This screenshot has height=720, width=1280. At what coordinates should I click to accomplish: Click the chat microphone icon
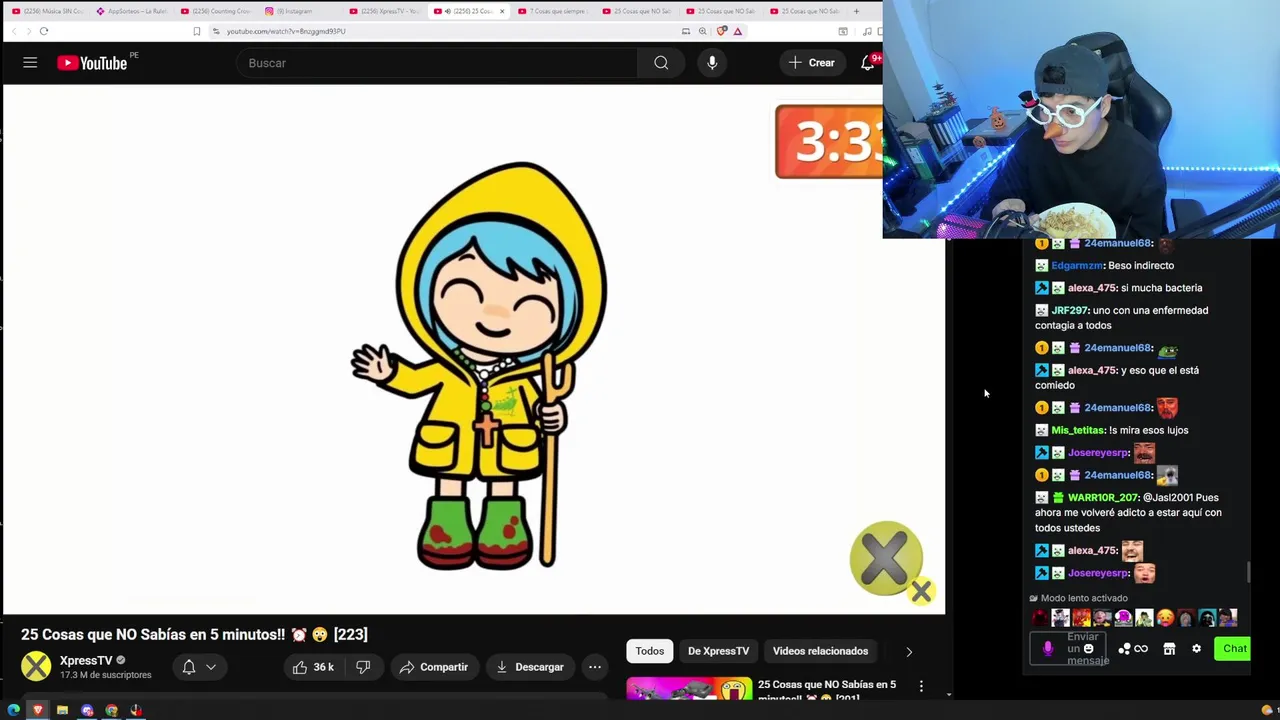click(1048, 649)
